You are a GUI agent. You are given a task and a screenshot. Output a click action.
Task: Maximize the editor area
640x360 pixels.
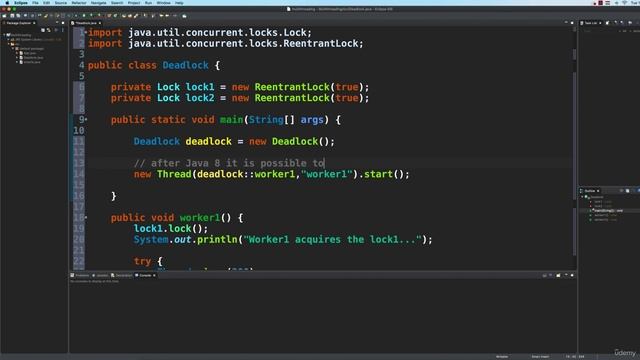coord(572,23)
